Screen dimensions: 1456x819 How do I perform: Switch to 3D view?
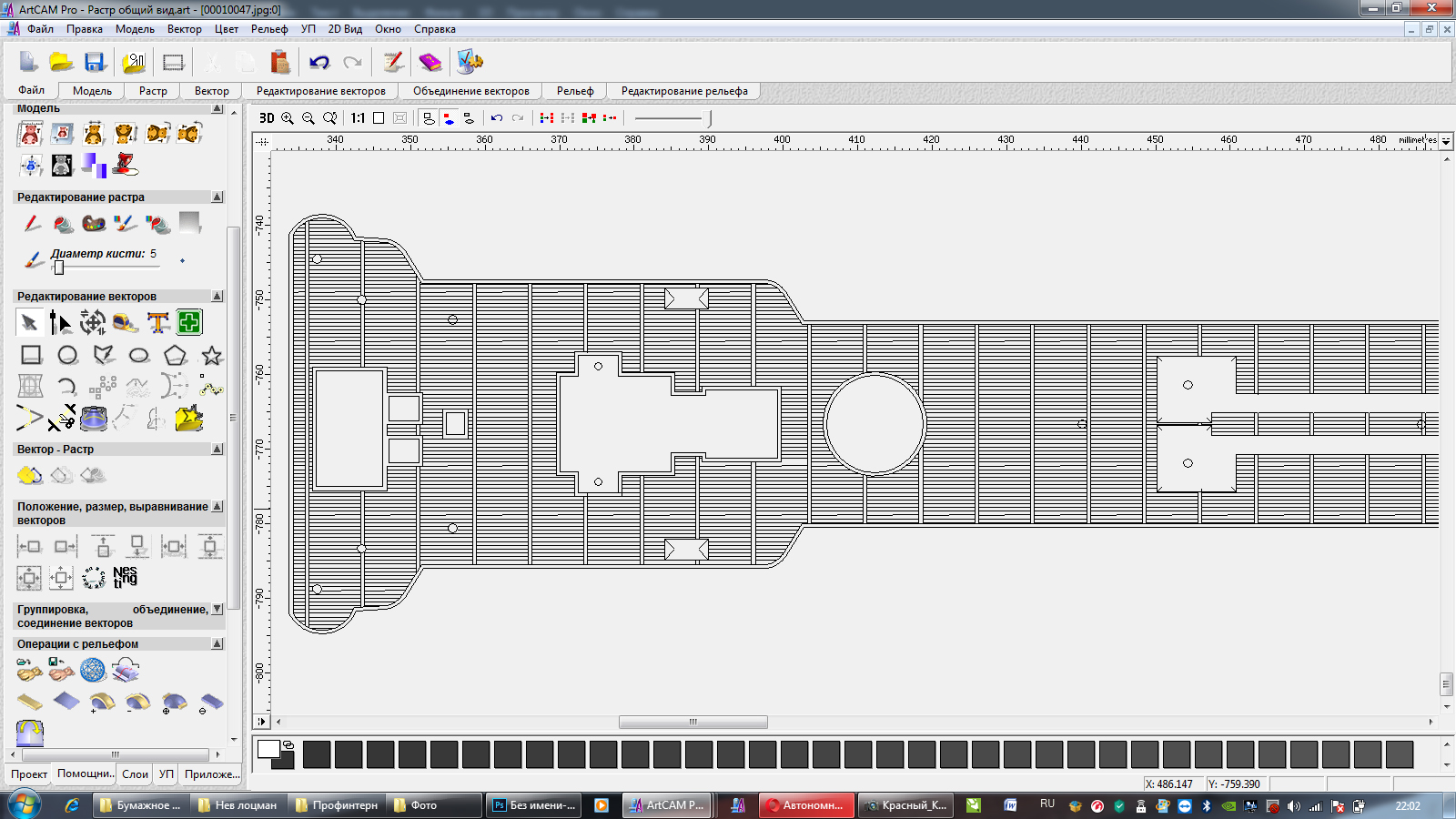(x=267, y=118)
